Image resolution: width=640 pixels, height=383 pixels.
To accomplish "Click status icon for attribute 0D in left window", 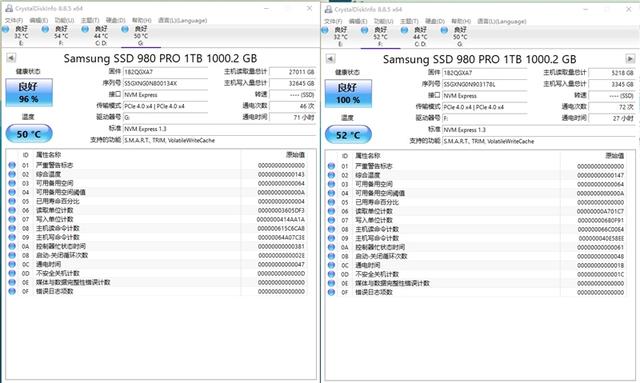I will (x=12, y=273).
